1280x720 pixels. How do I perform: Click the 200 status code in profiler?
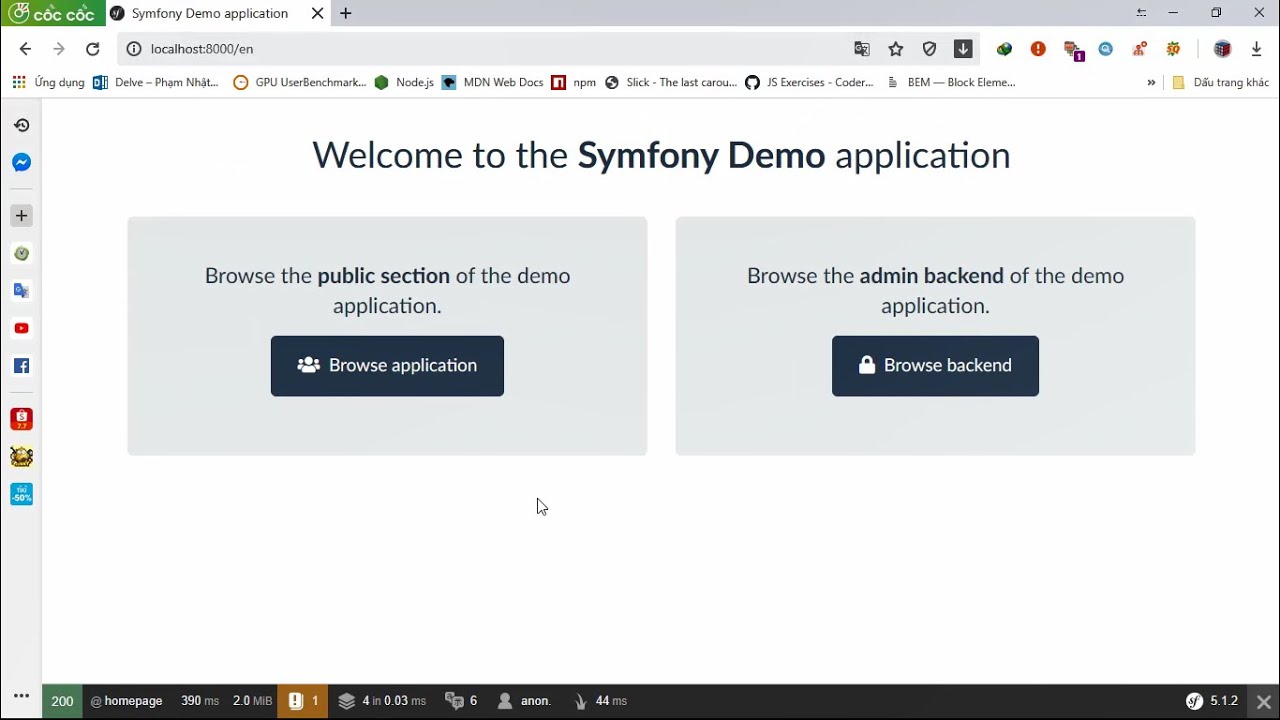(x=62, y=701)
